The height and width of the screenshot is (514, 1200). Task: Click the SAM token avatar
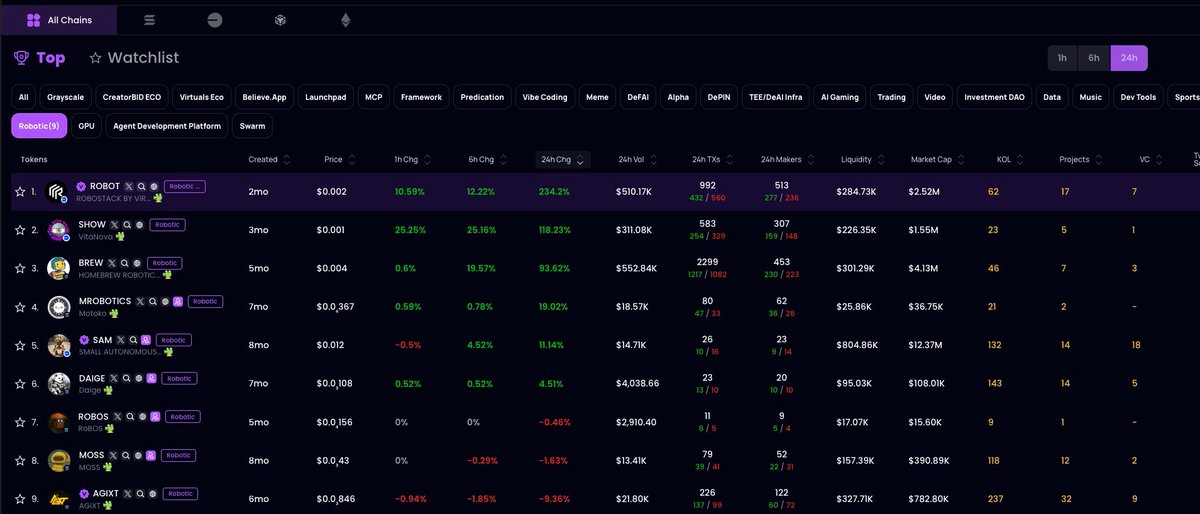click(57, 345)
